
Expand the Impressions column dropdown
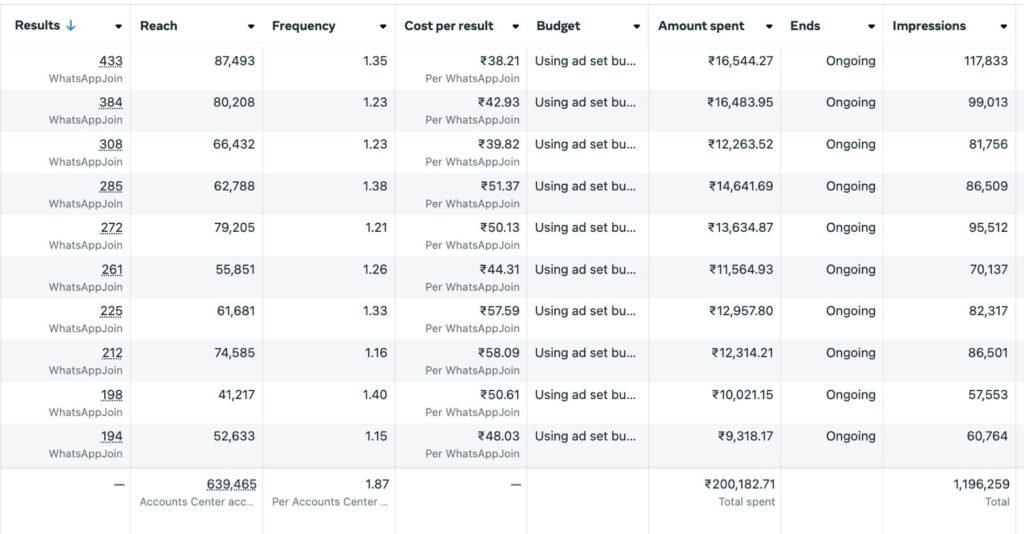(1004, 27)
